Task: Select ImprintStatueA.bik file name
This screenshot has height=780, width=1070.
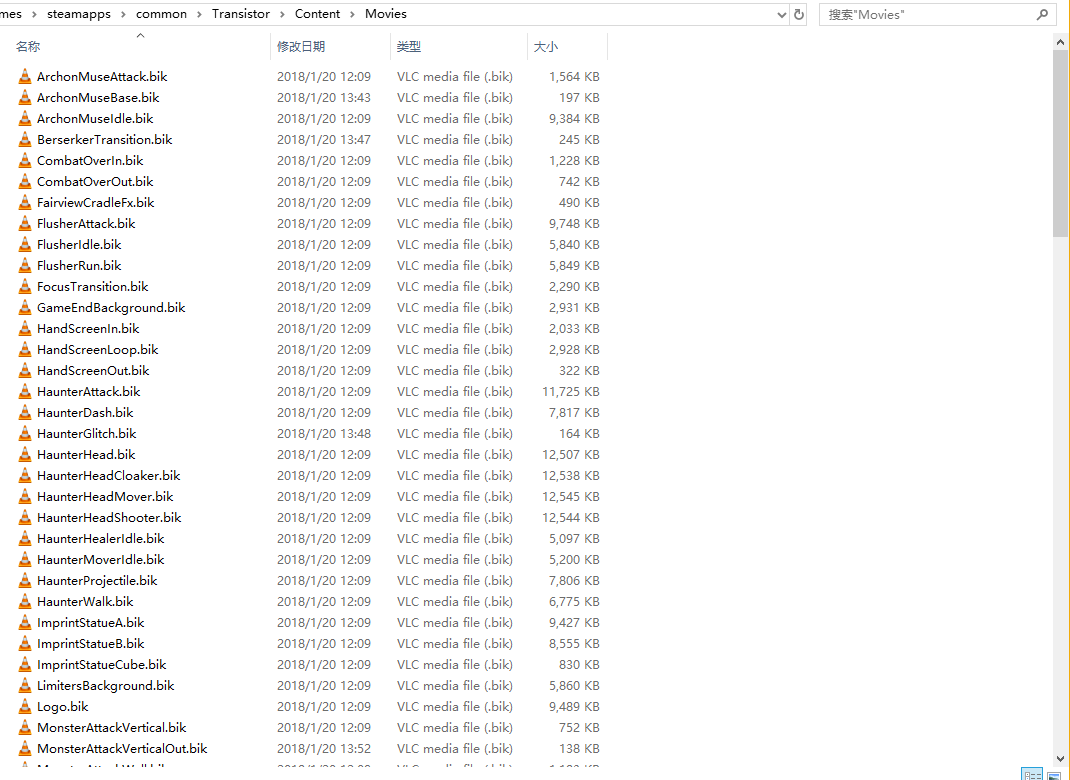Action: 90,623
